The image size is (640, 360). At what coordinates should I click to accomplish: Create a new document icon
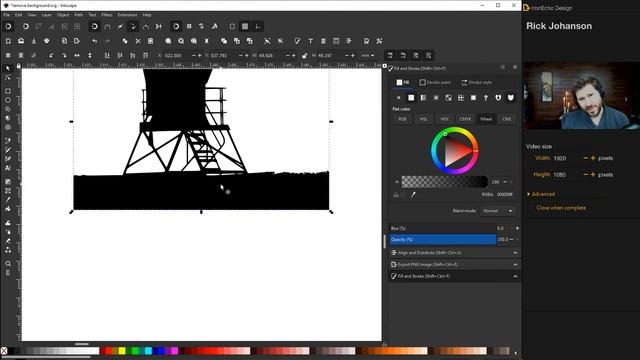coord(8,41)
